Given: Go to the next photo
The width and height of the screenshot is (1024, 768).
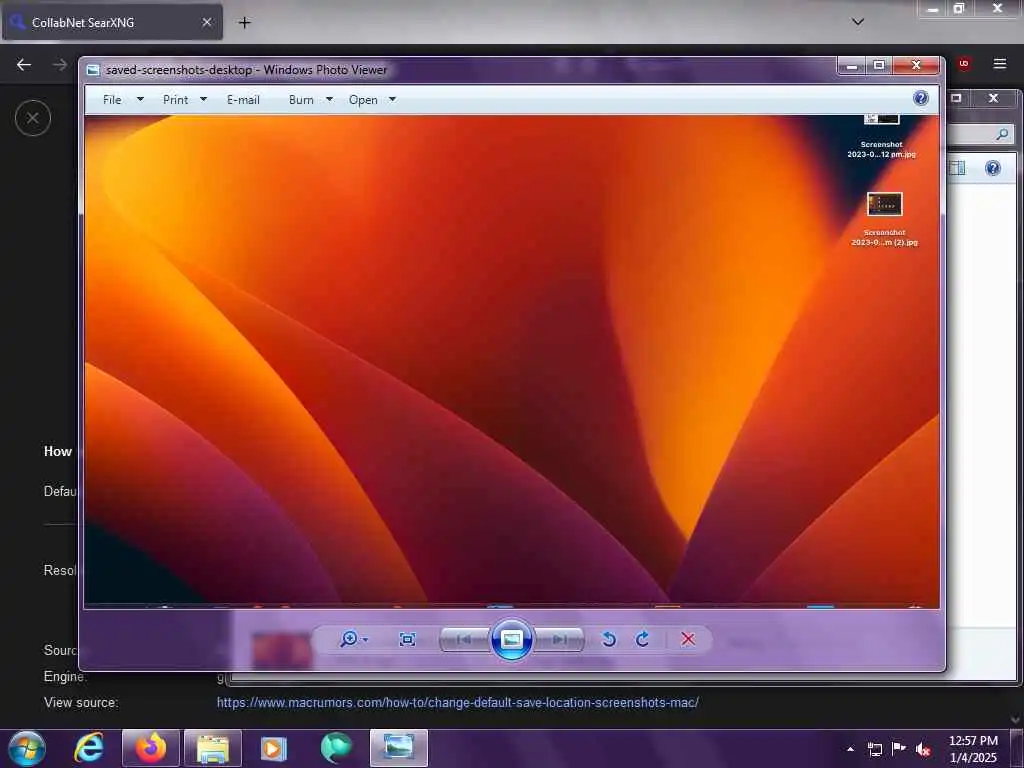Looking at the screenshot, I should pos(559,639).
